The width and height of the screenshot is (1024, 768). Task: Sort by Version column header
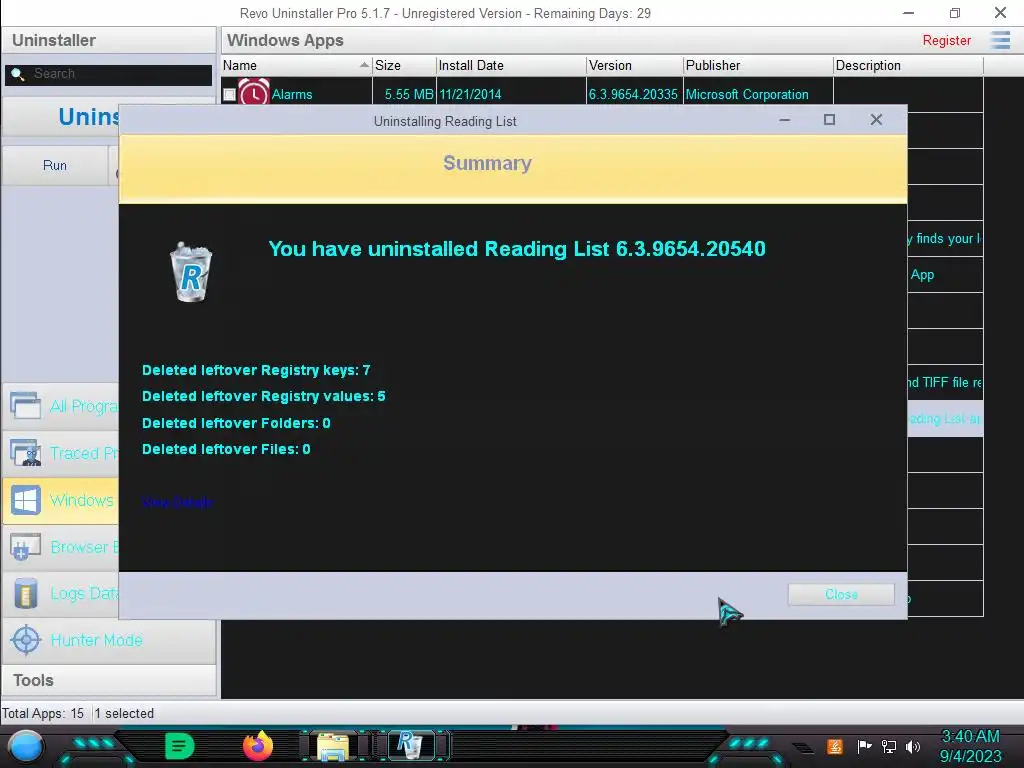pyautogui.click(x=634, y=65)
